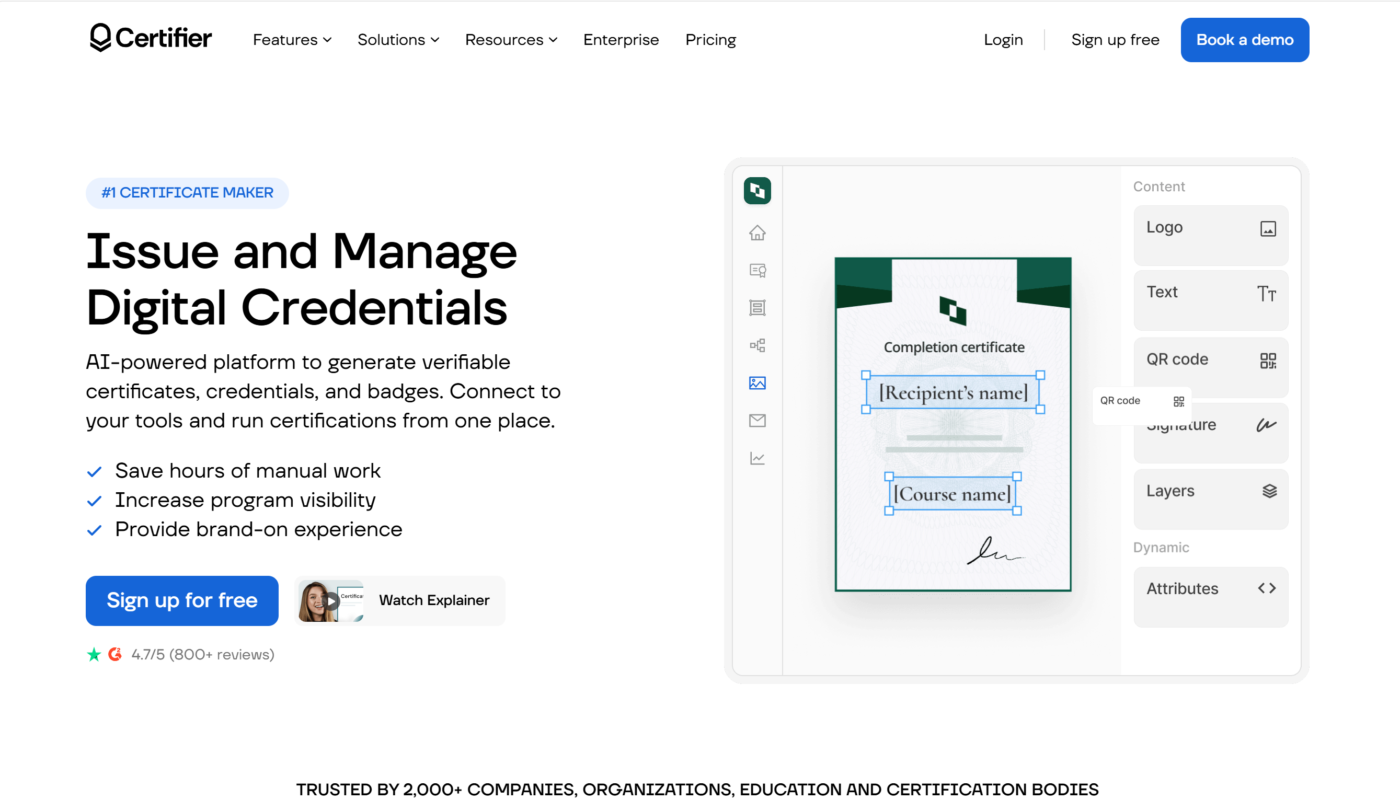
Task: Click the Sign up for free button
Action: coord(182,601)
